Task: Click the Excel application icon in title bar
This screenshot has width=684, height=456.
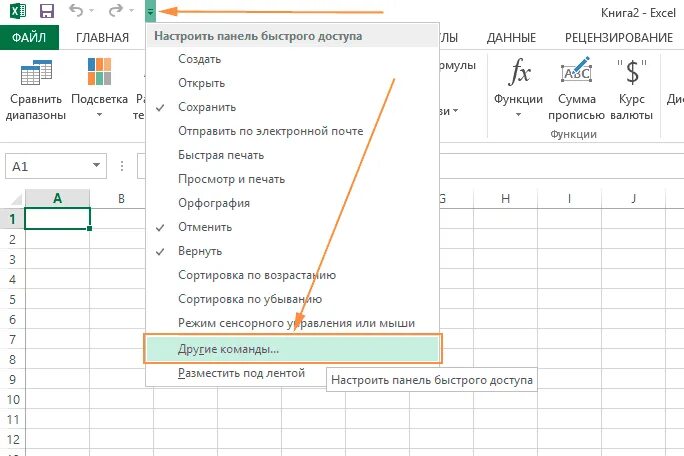Action: 18,10
